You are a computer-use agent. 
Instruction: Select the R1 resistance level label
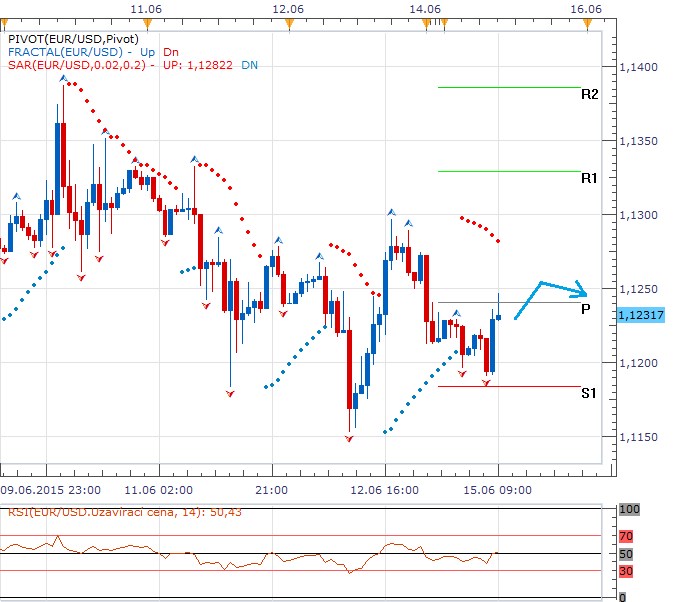pyautogui.click(x=589, y=178)
